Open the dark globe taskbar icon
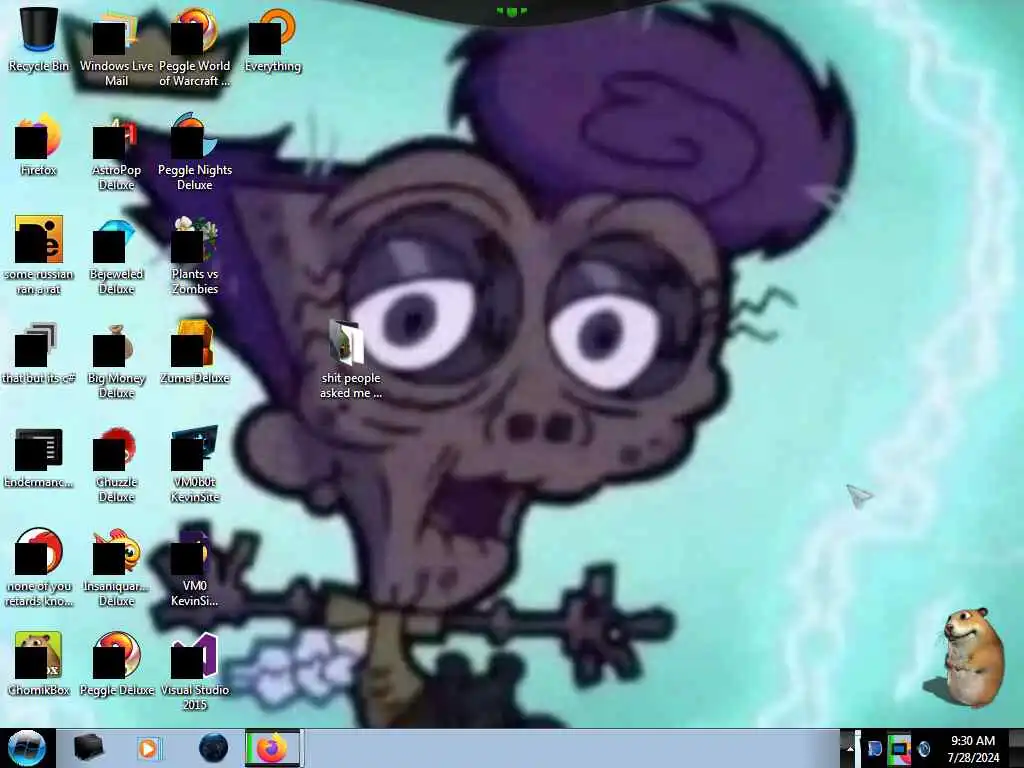 [213, 748]
